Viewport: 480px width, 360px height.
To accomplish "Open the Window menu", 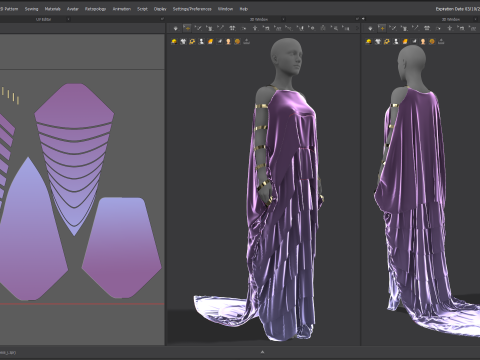I will [225, 9].
